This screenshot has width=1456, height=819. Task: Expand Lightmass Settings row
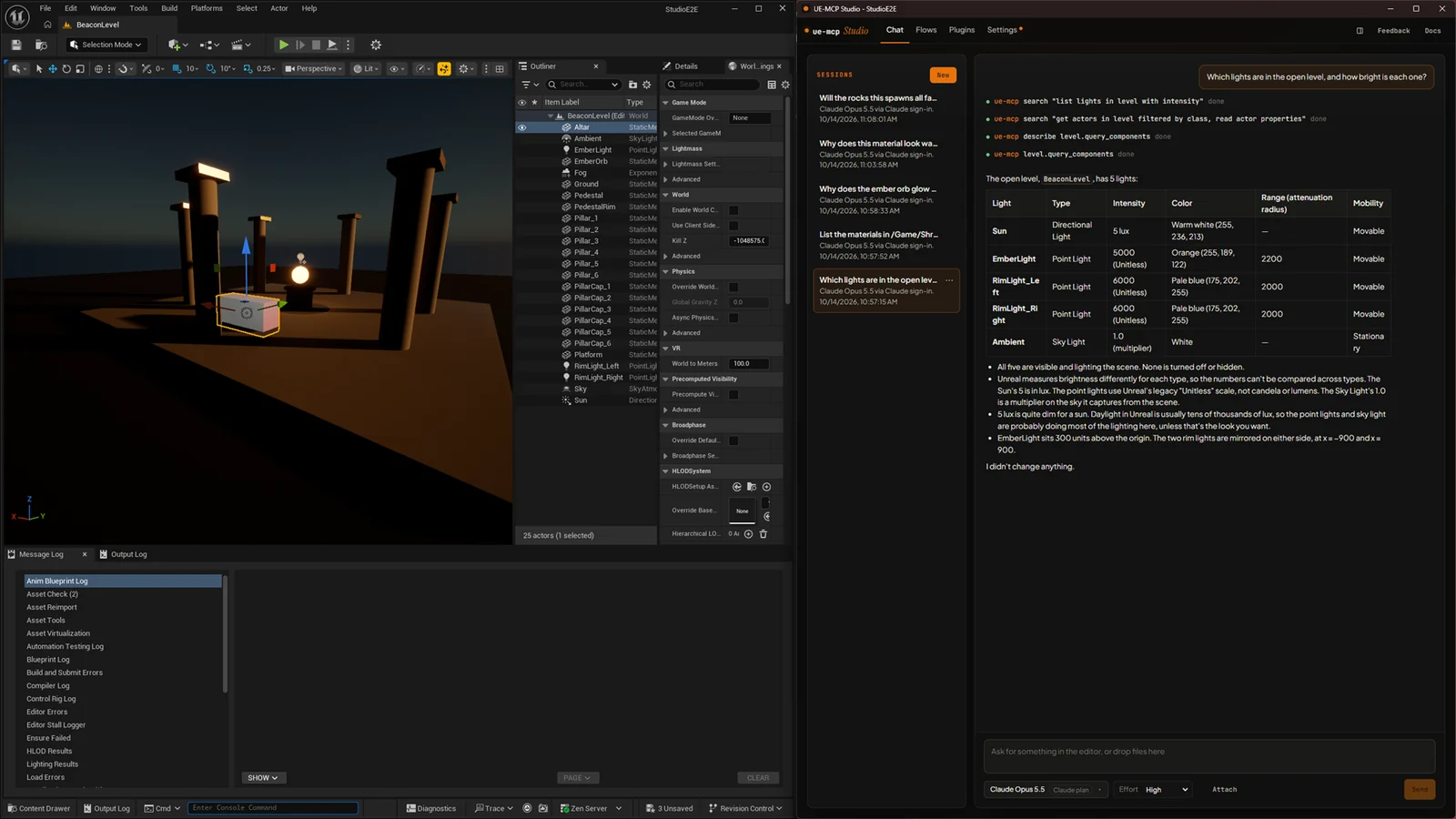pyautogui.click(x=666, y=164)
